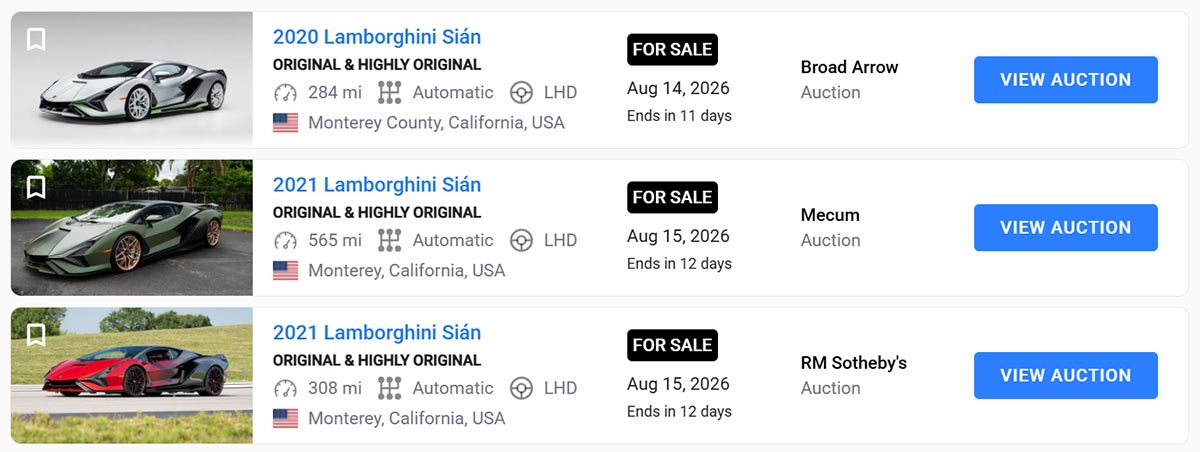This screenshot has height=452, width=1200.
Task: View Auction for the Mecum listing
Action: click(1066, 228)
